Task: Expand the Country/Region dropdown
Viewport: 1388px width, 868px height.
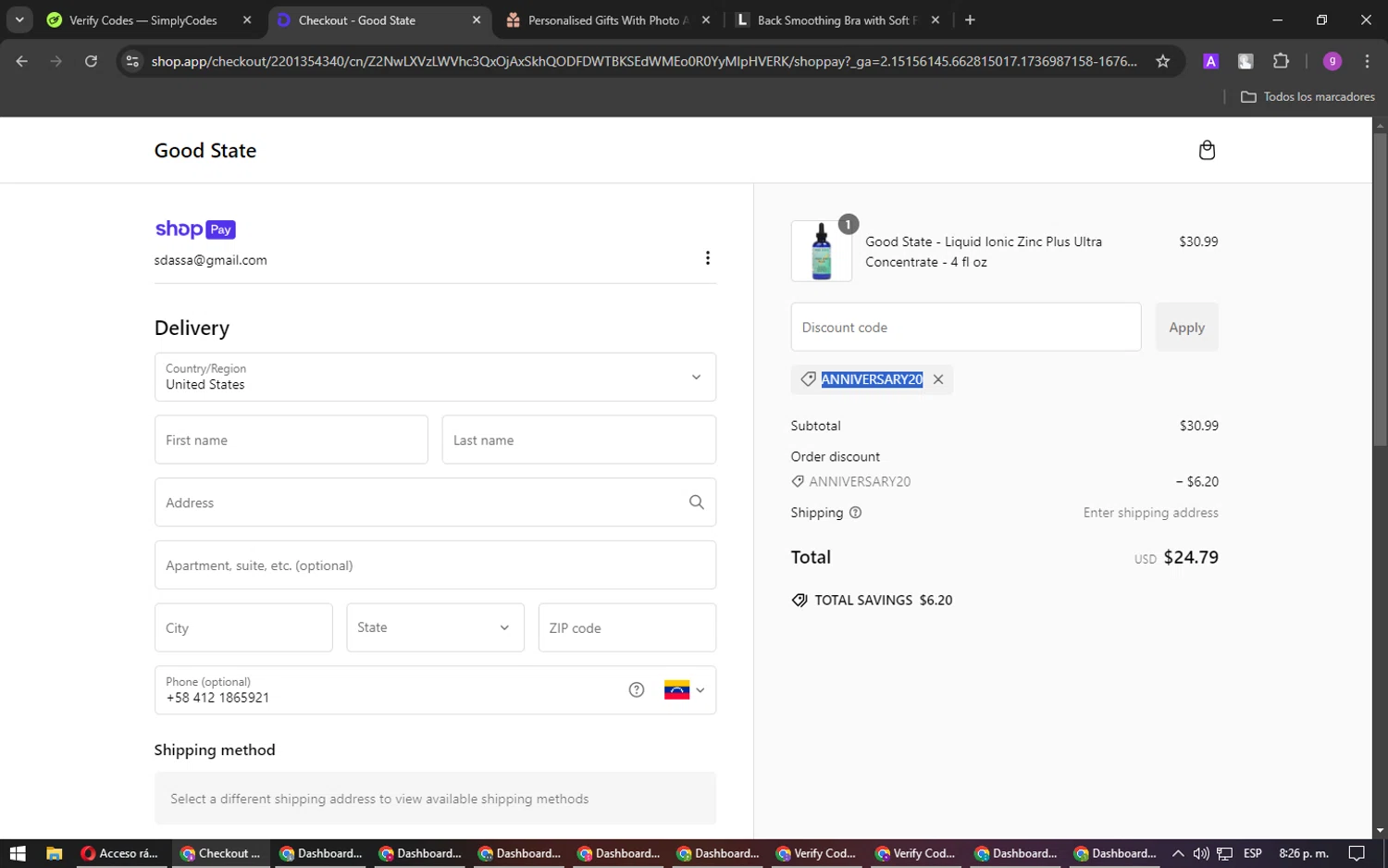Action: click(x=435, y=377)
